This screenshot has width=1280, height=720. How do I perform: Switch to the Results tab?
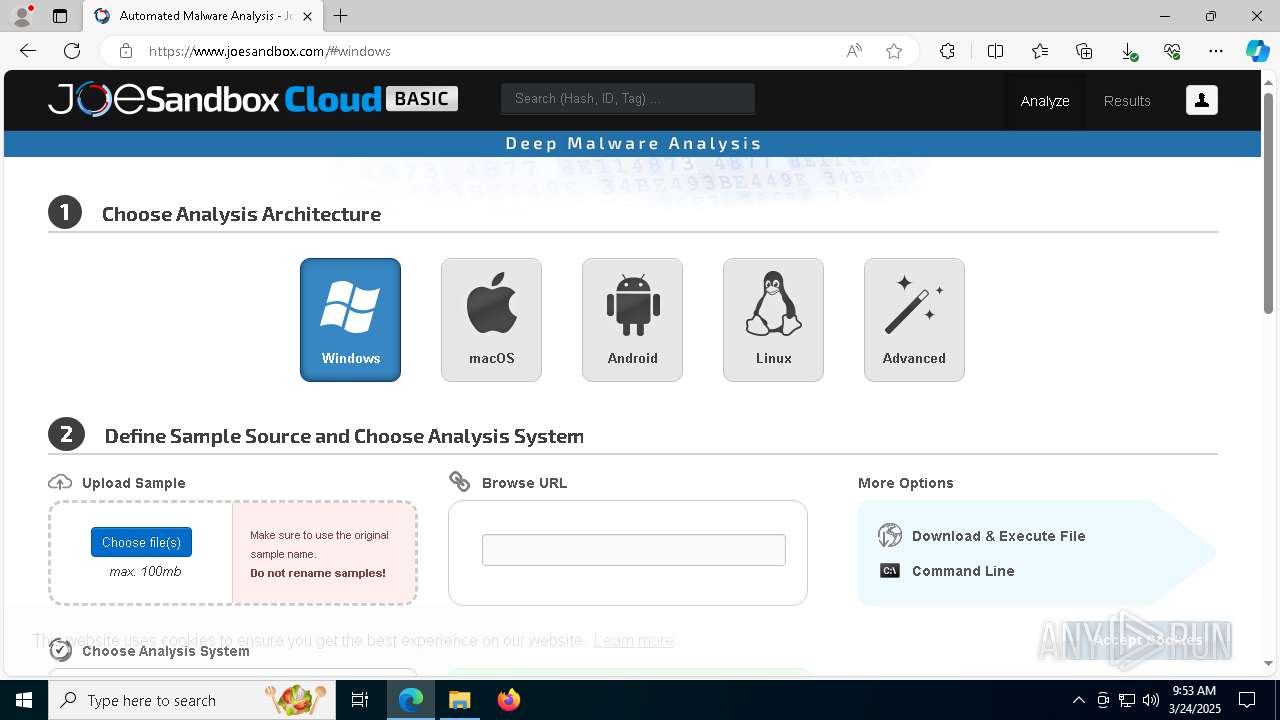(1127, 101)
